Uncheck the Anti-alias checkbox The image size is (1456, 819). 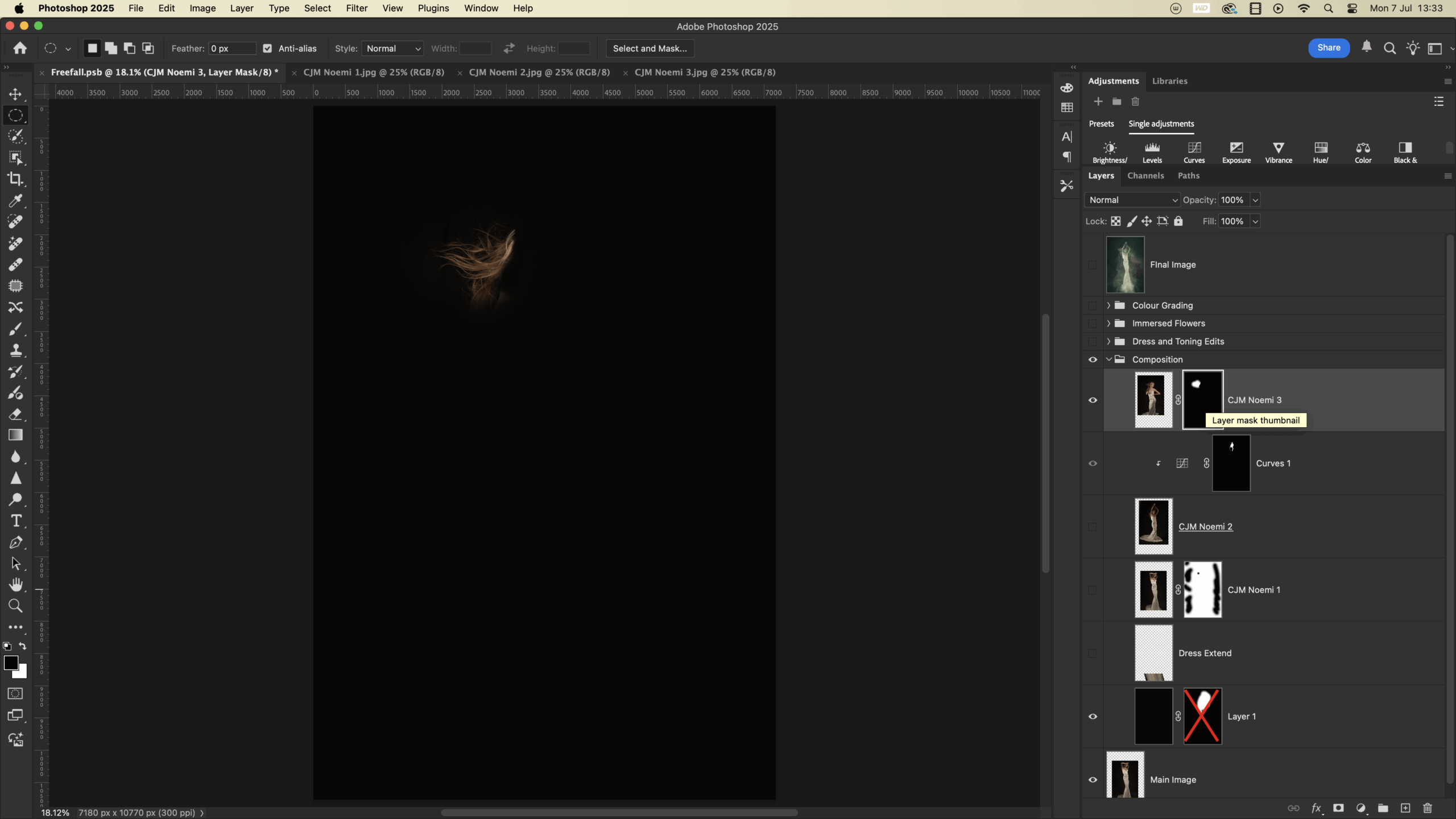(267, 48)
